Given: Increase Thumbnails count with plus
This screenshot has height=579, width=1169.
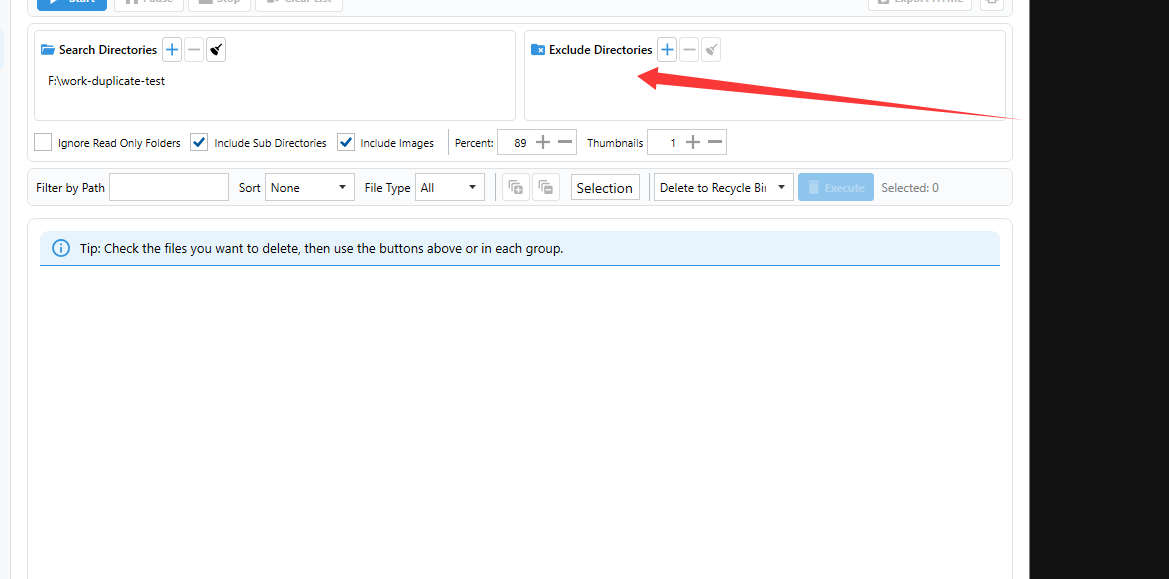Looking at the screenshot, I should click(x=693, y=142).
